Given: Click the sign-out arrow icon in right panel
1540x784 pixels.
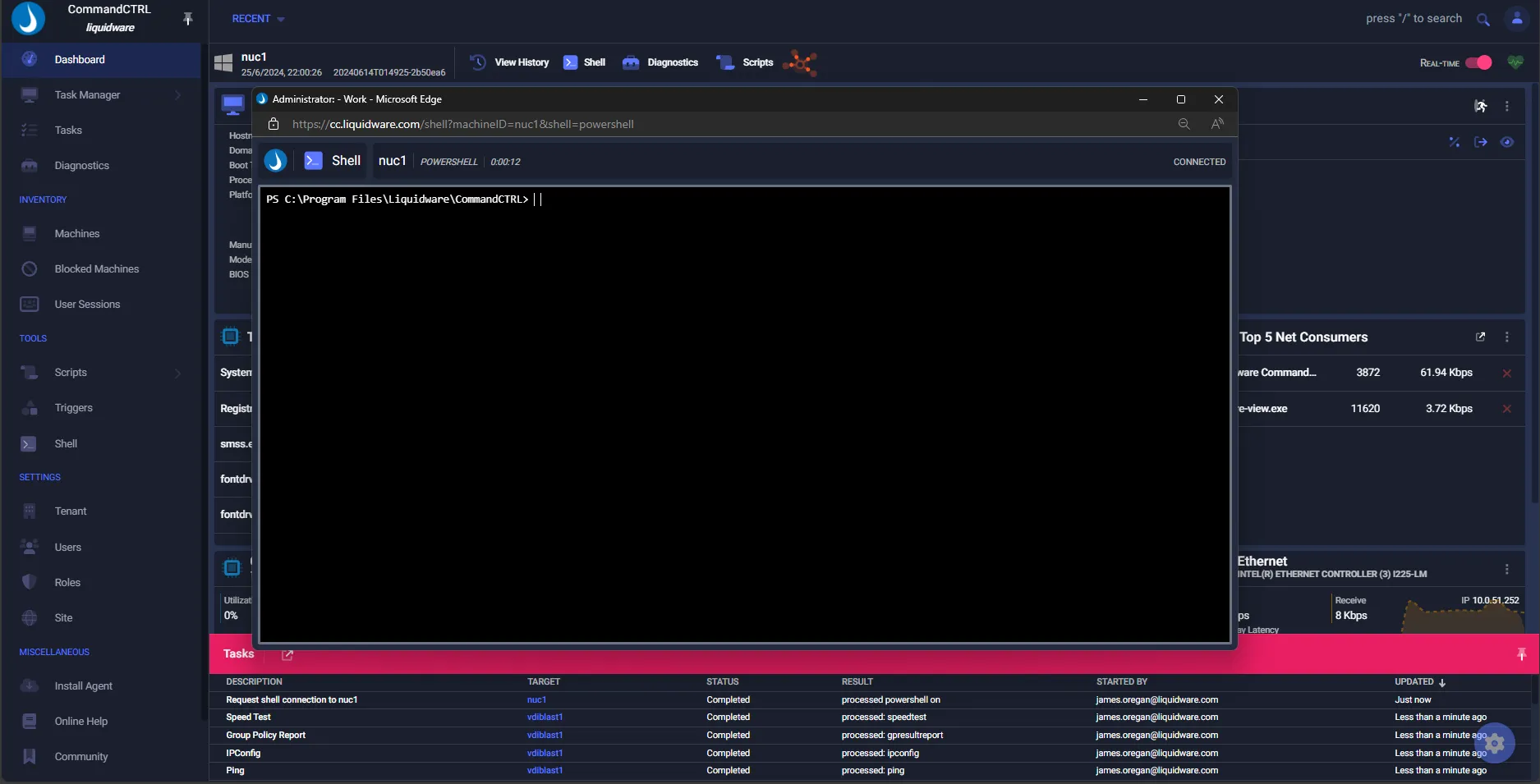Looking at the screenshot, I should [1481, 142].
